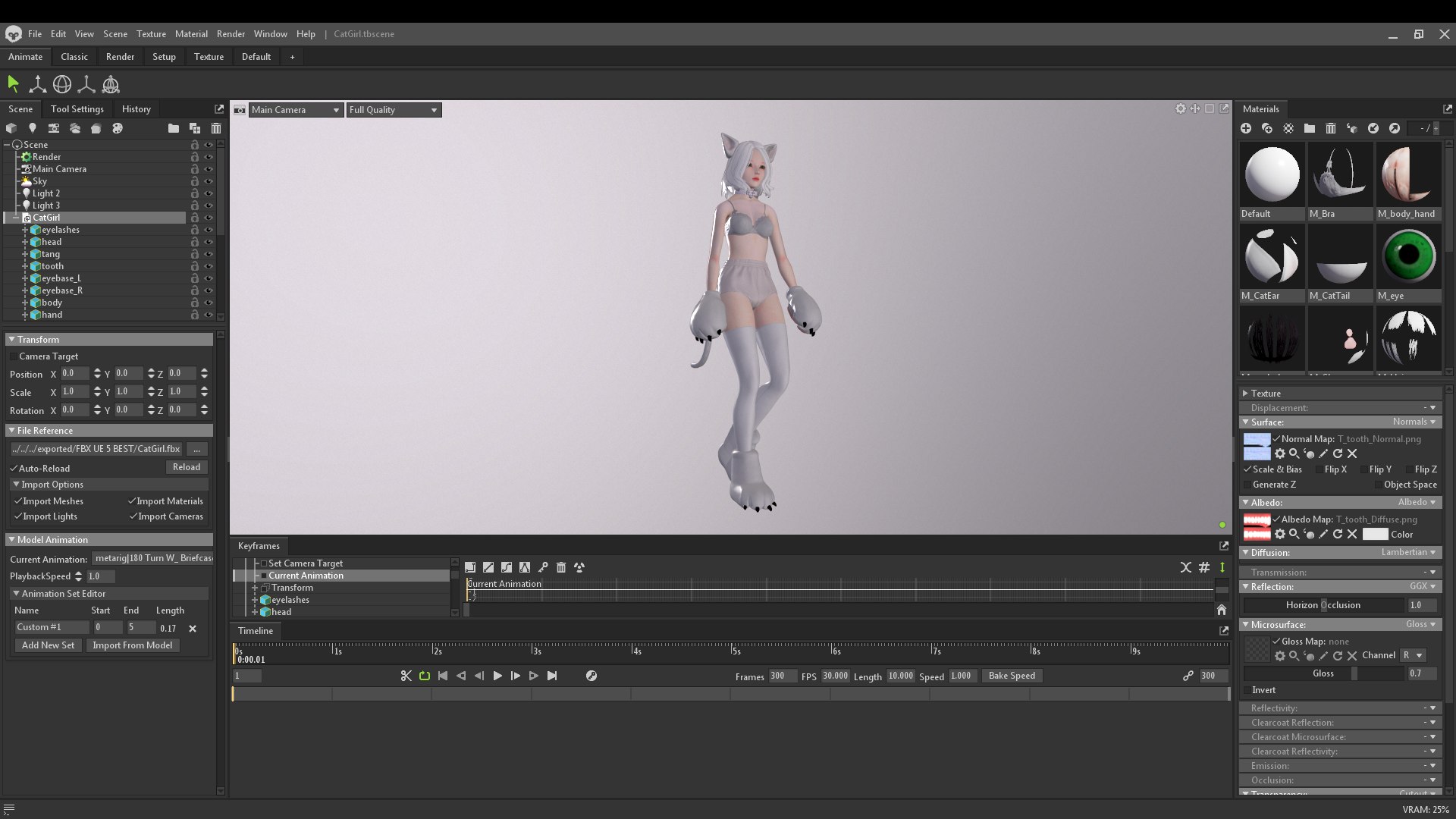The width and height of the screenshot is (1456, 819).
Task: Import material with inward arrow icon
Action: (1373, 128)
